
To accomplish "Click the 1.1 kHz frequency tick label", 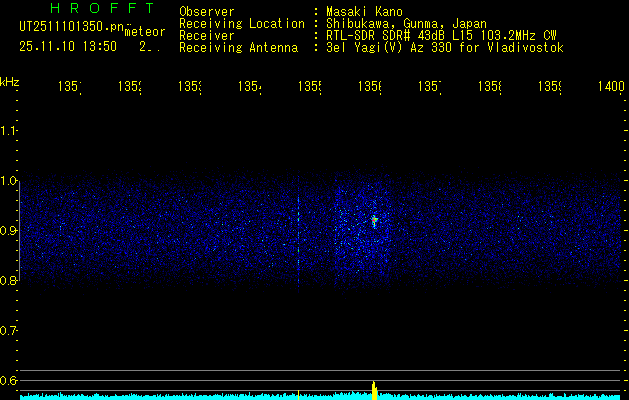I will point(8,130).
